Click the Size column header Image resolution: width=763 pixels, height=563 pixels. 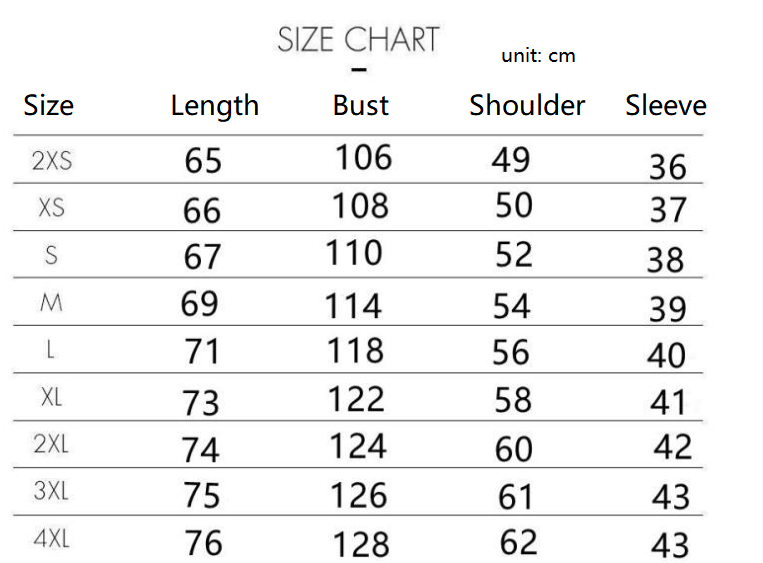(49, 105)
